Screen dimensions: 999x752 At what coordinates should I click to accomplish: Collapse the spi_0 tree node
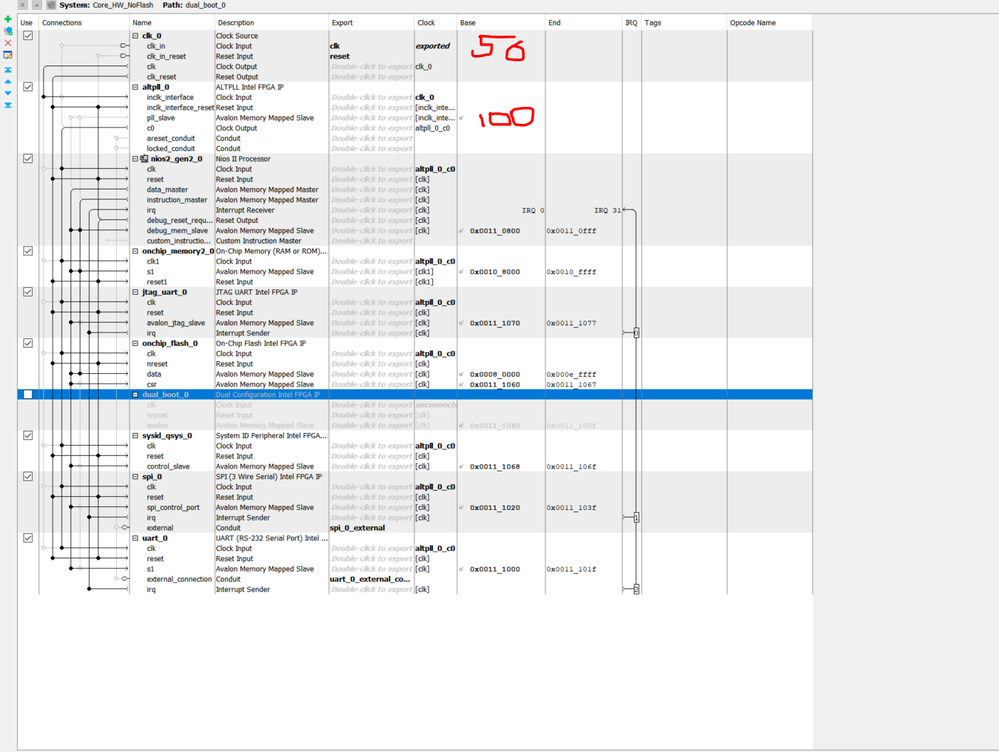(x=135, y=476)
